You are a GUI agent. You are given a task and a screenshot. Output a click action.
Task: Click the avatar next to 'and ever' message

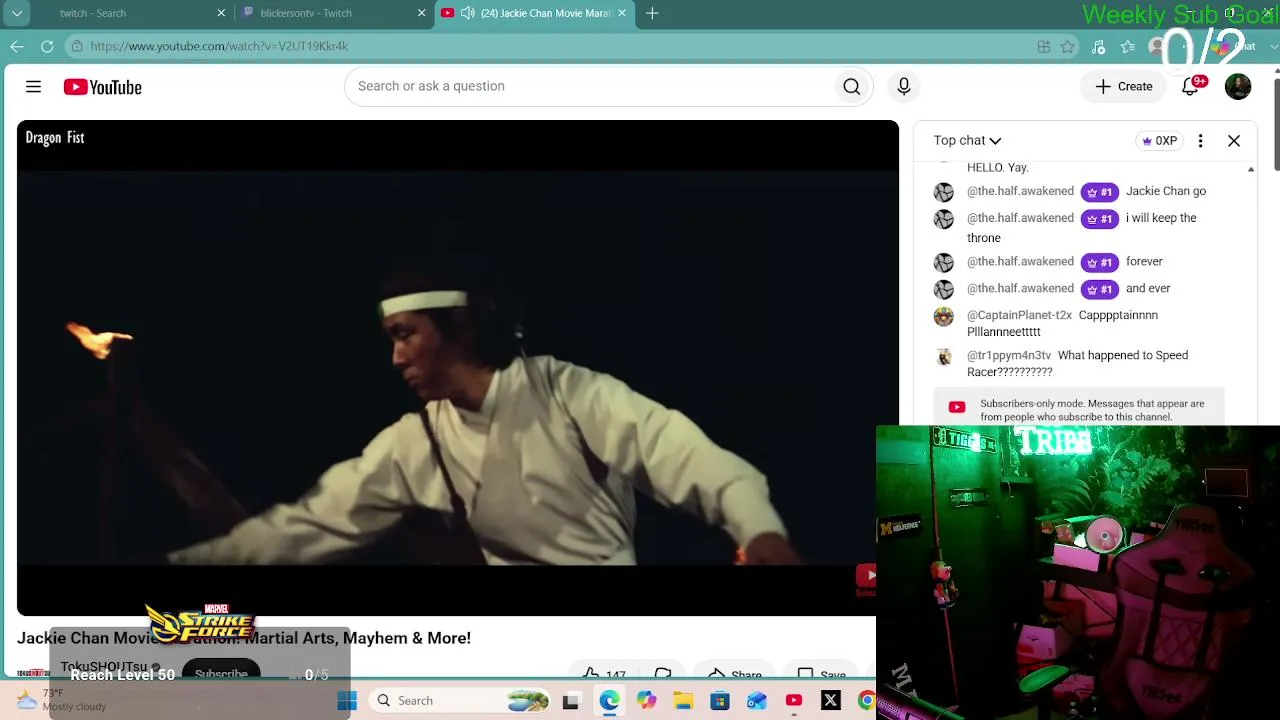944,289
